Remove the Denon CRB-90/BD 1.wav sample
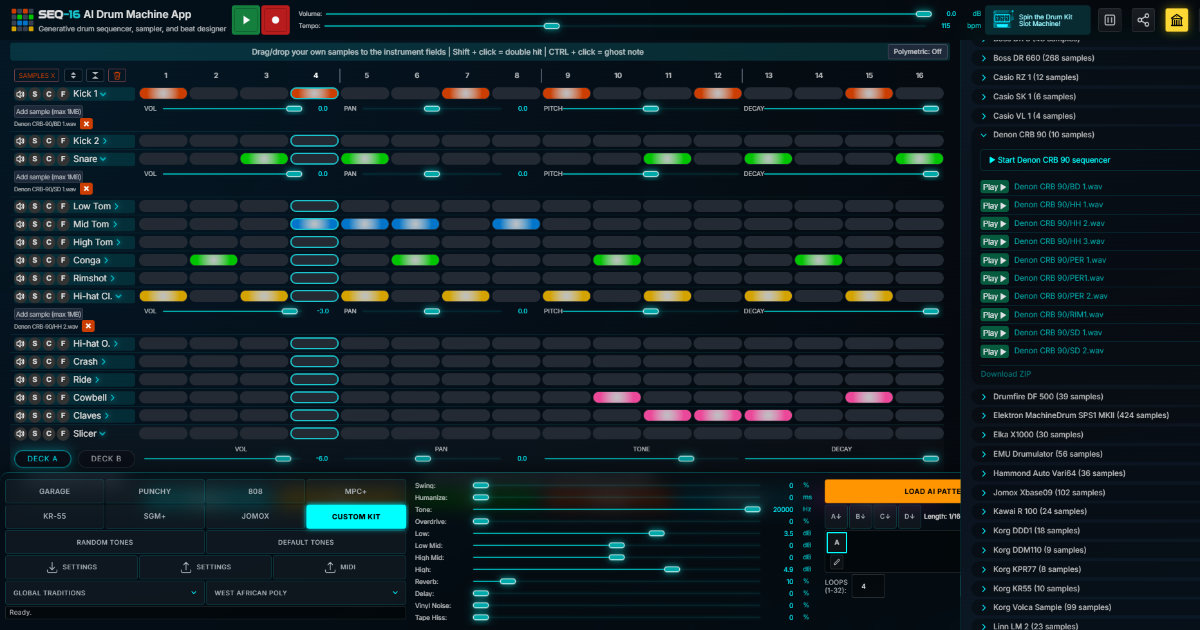 [x=86, y=124]
